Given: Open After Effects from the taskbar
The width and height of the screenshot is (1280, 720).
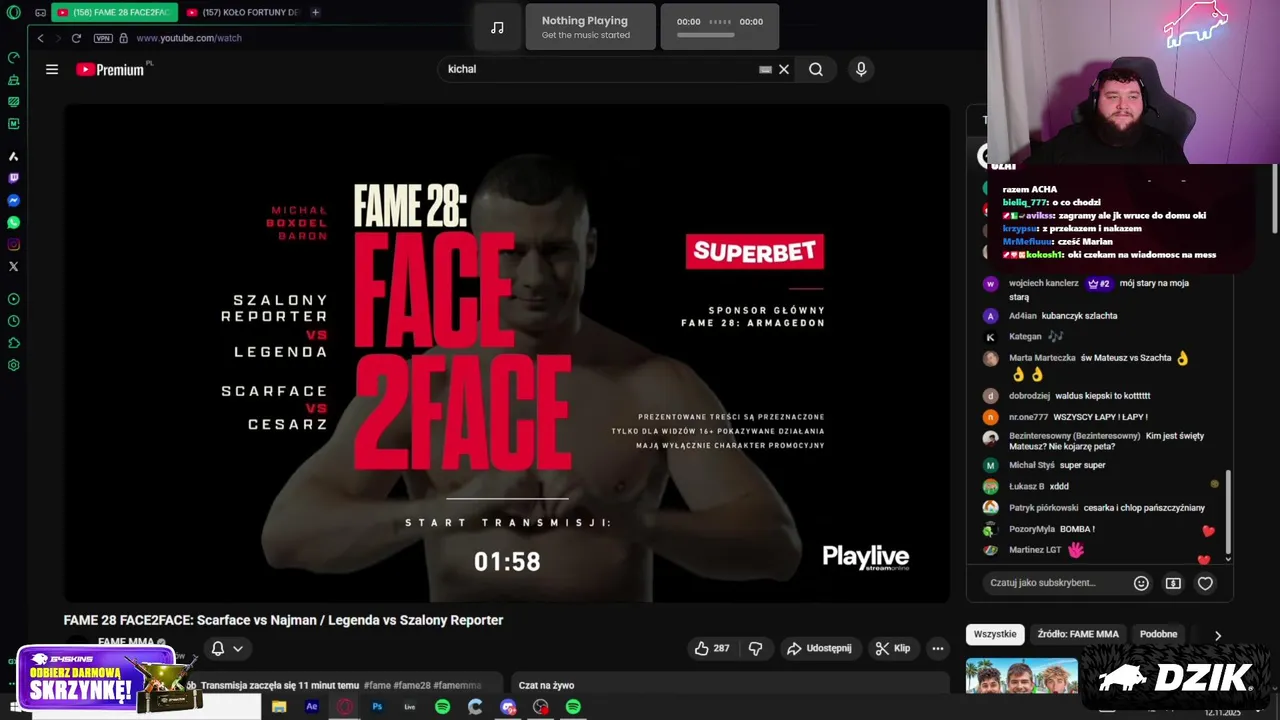Looking at the screenshot, I should click(312, 707).
